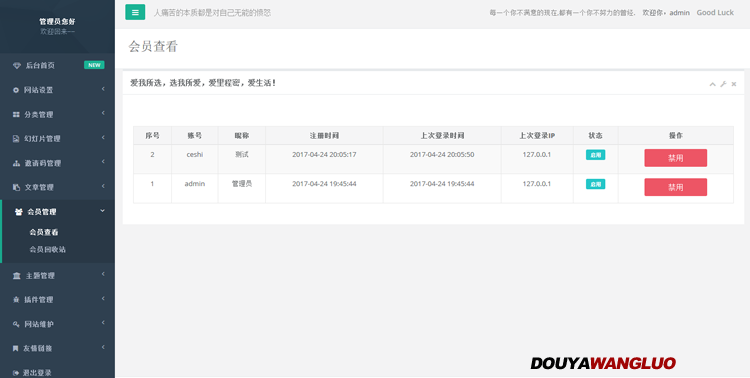The width and height of the screenshot is (750, 378).
Task: Click the 启用 status badge for admin
Action: [596, 184]
